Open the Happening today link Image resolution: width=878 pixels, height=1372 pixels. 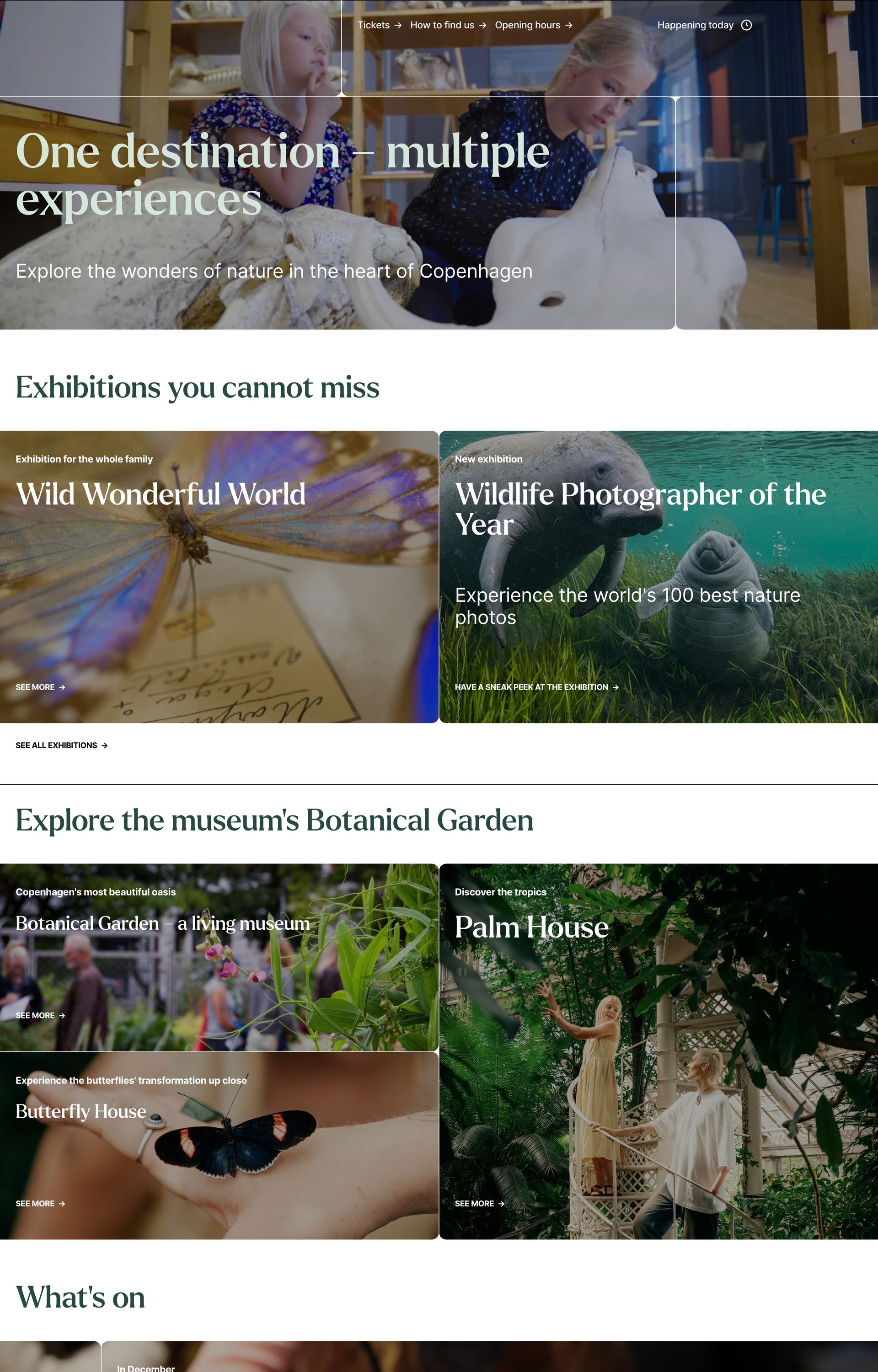pyautogui.click(x=695, y=25)
